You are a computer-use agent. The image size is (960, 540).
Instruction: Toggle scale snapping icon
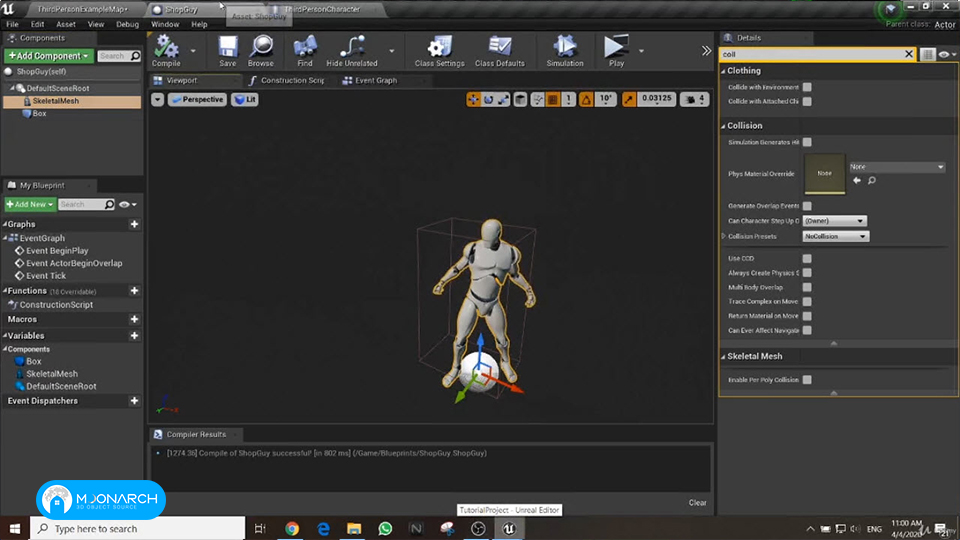pyautogui.click(x=629, y=99)
